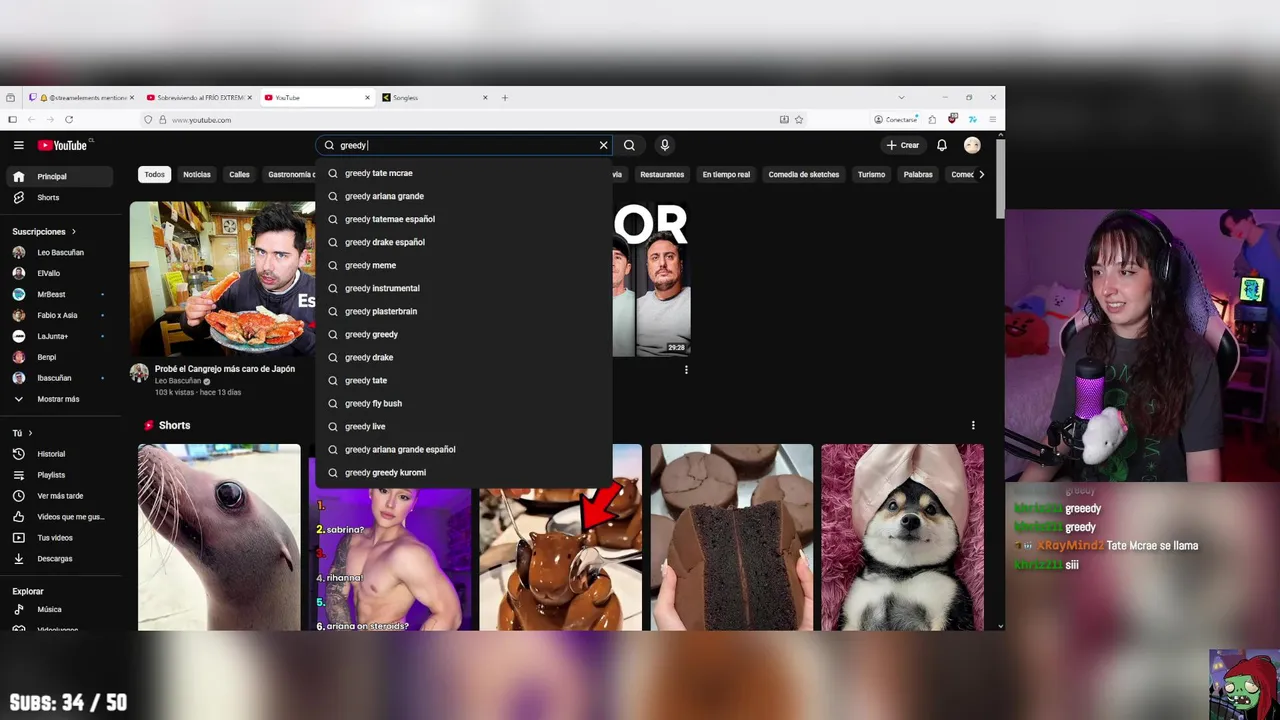Clear the search box with the X
Screen dimensions: 1280x720
603,145
